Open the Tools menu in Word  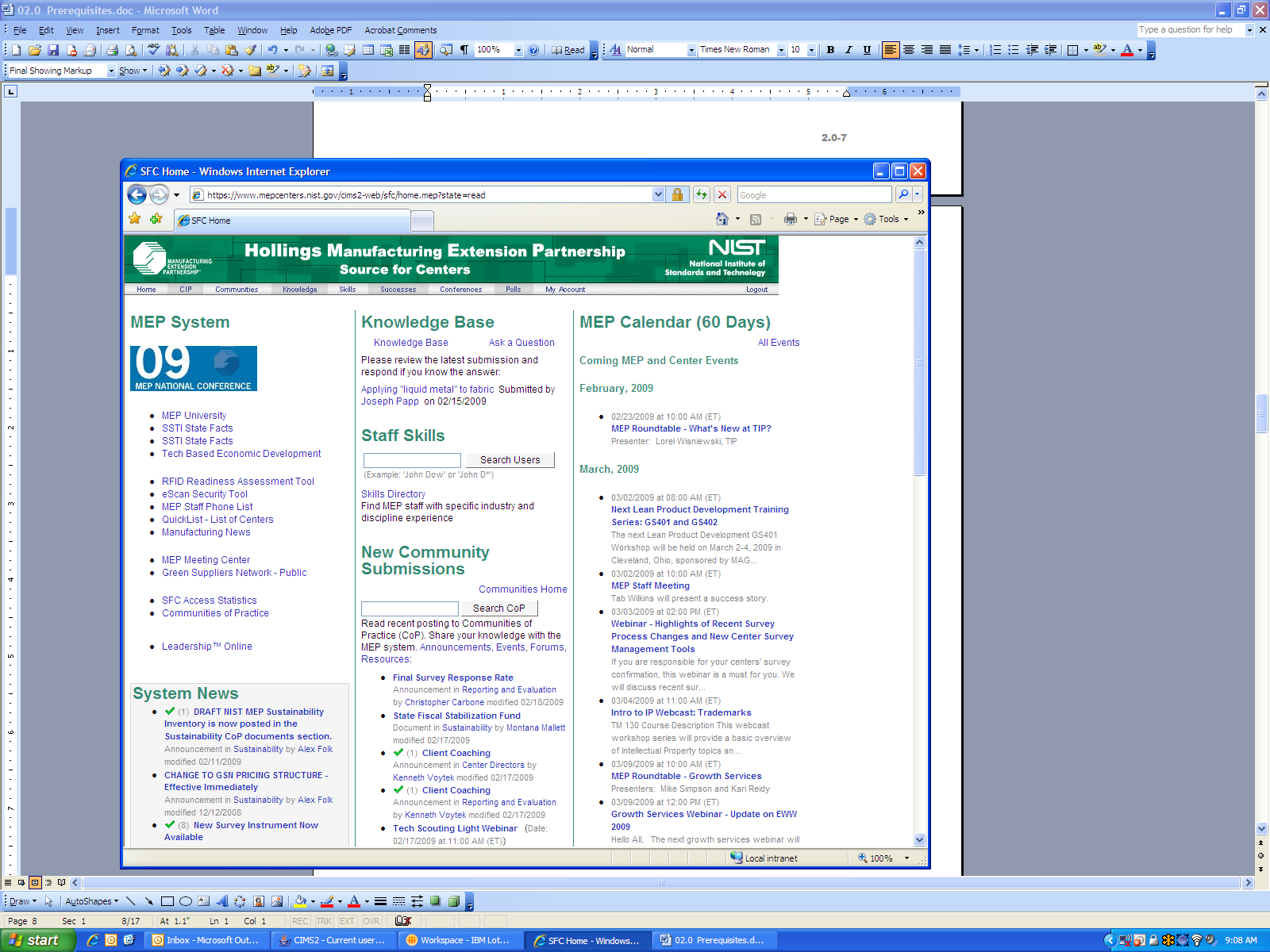pyautogui.click(x=181, y=30)
